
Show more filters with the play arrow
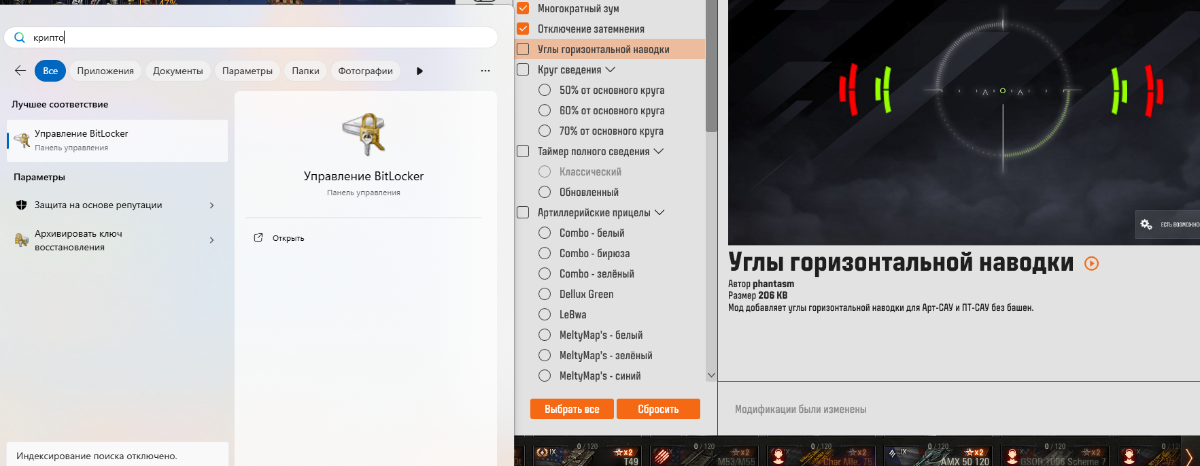point(419,71)
